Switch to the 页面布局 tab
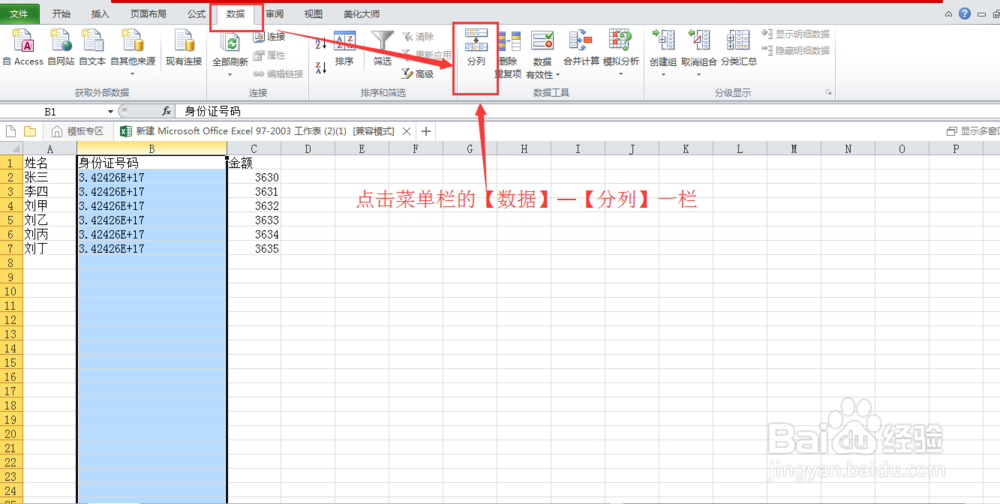The image size is (1000, 504). tap(148, 13)
